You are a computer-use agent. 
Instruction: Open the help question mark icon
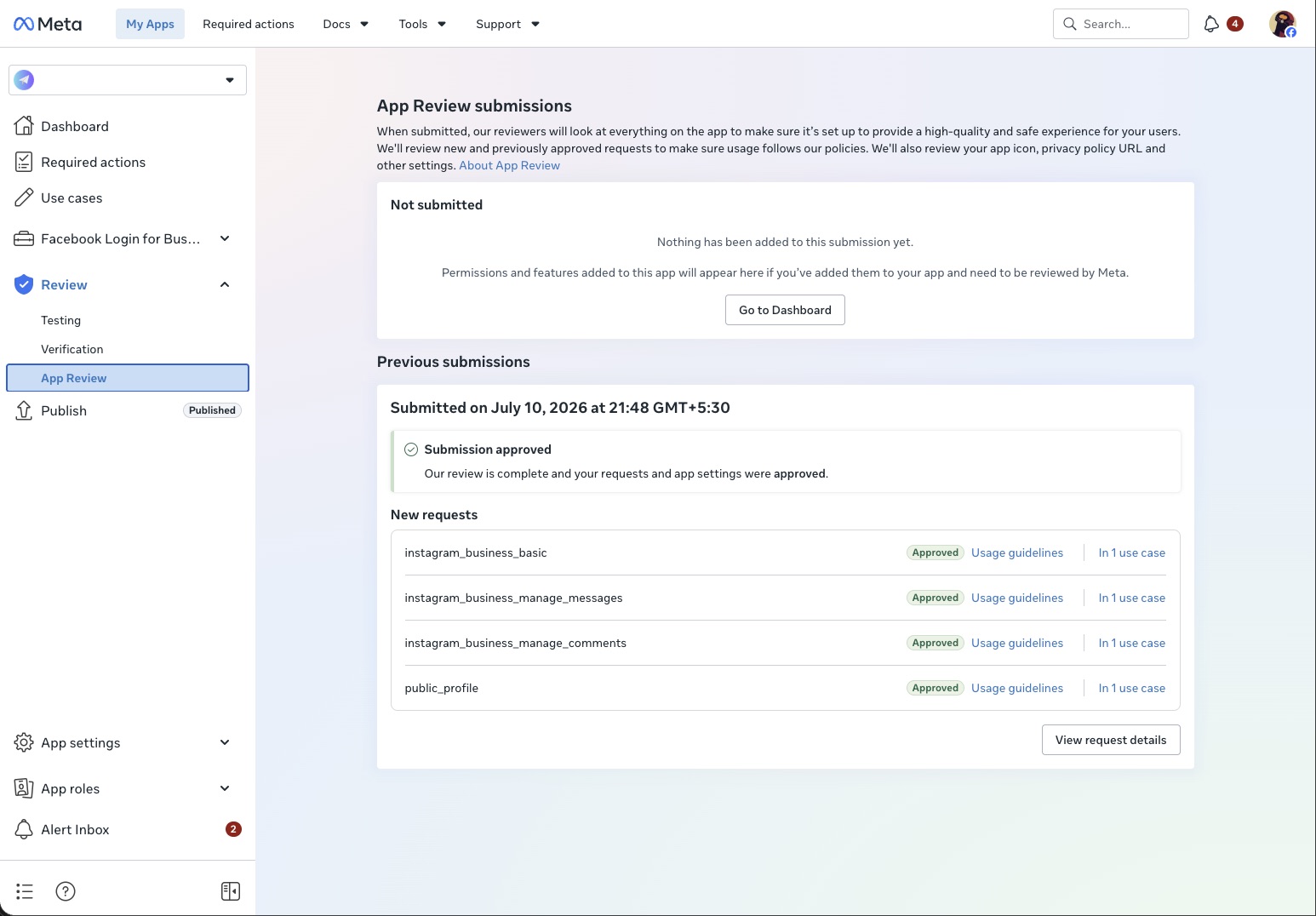pyautogui.click(x=66, y=891)
